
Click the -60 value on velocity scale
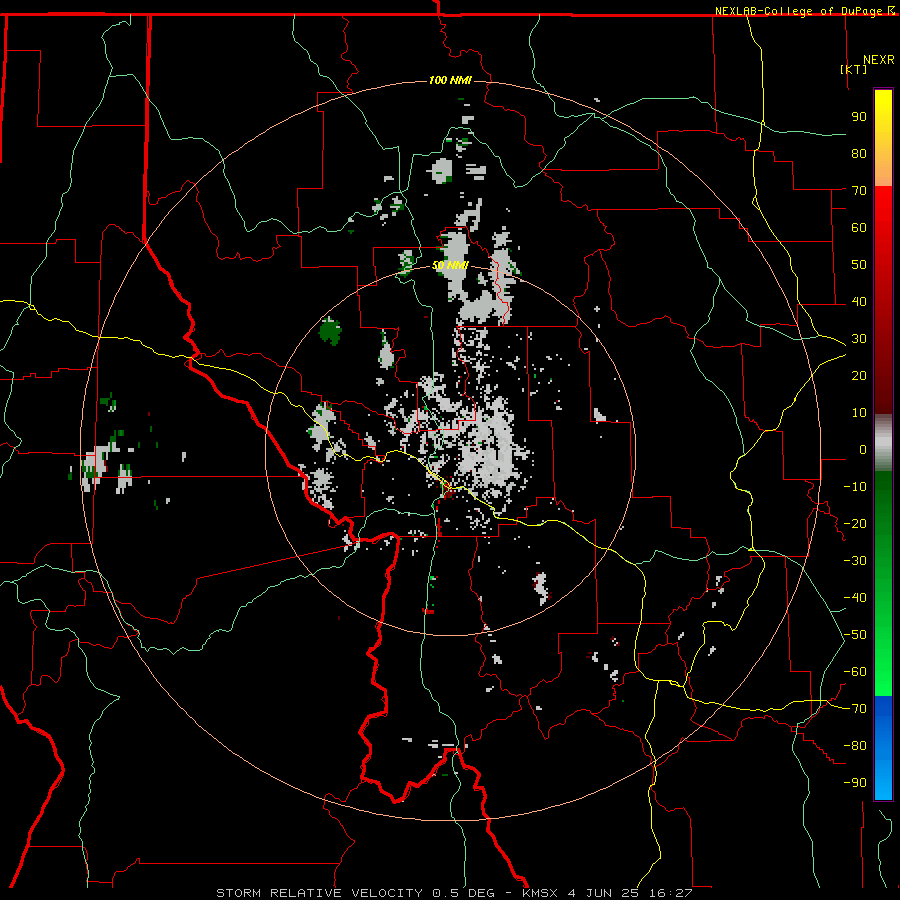pyautogui.click(x=855, y=672)
